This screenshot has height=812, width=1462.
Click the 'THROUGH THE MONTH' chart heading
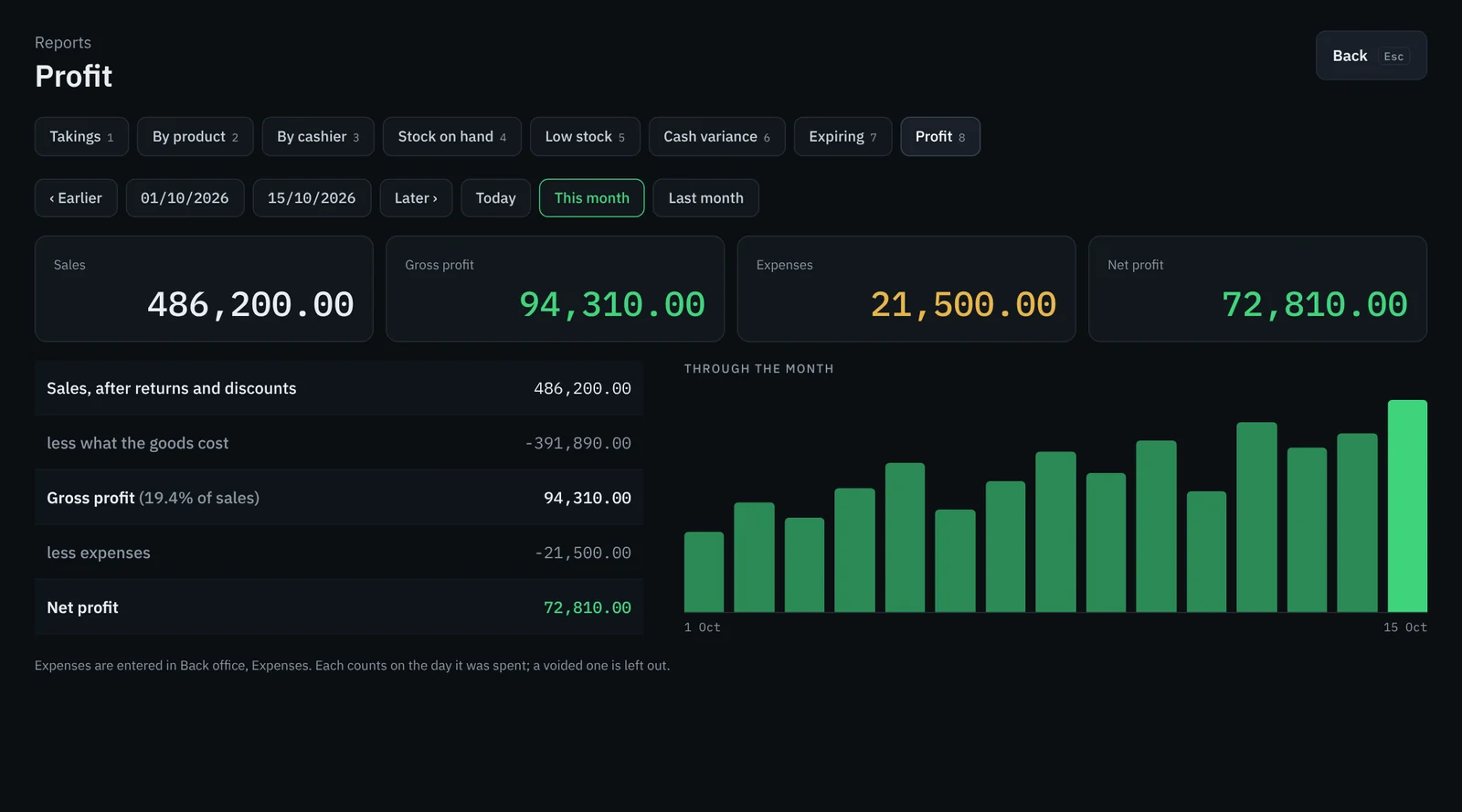click(759, 369)
